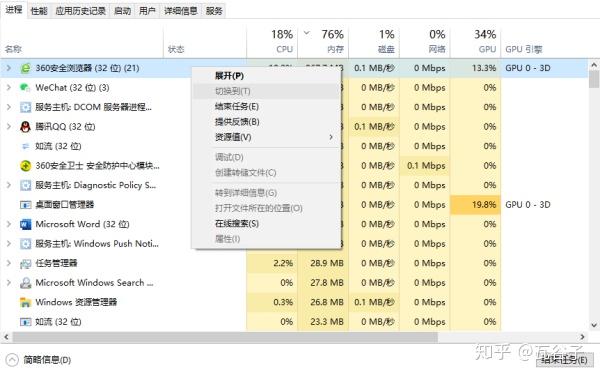Screen dimensions: 600x377
Task: Click the vertical scrollbar thumb
Action: click(x=594, y=79)
